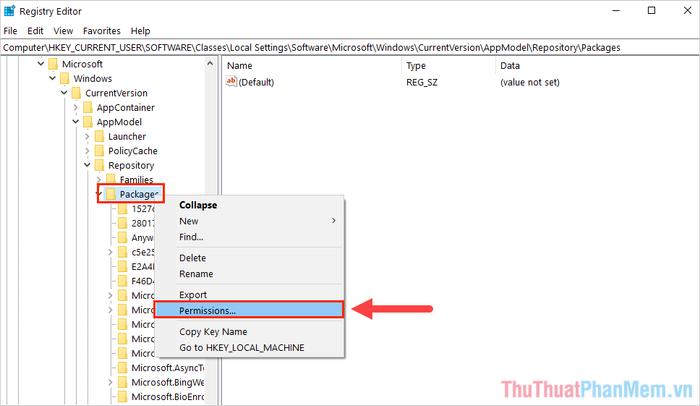Viewport: 700px width, 406px height.
Task: Click the Windows folder icon
Action: pyautogui.click(x=65, y=79)
